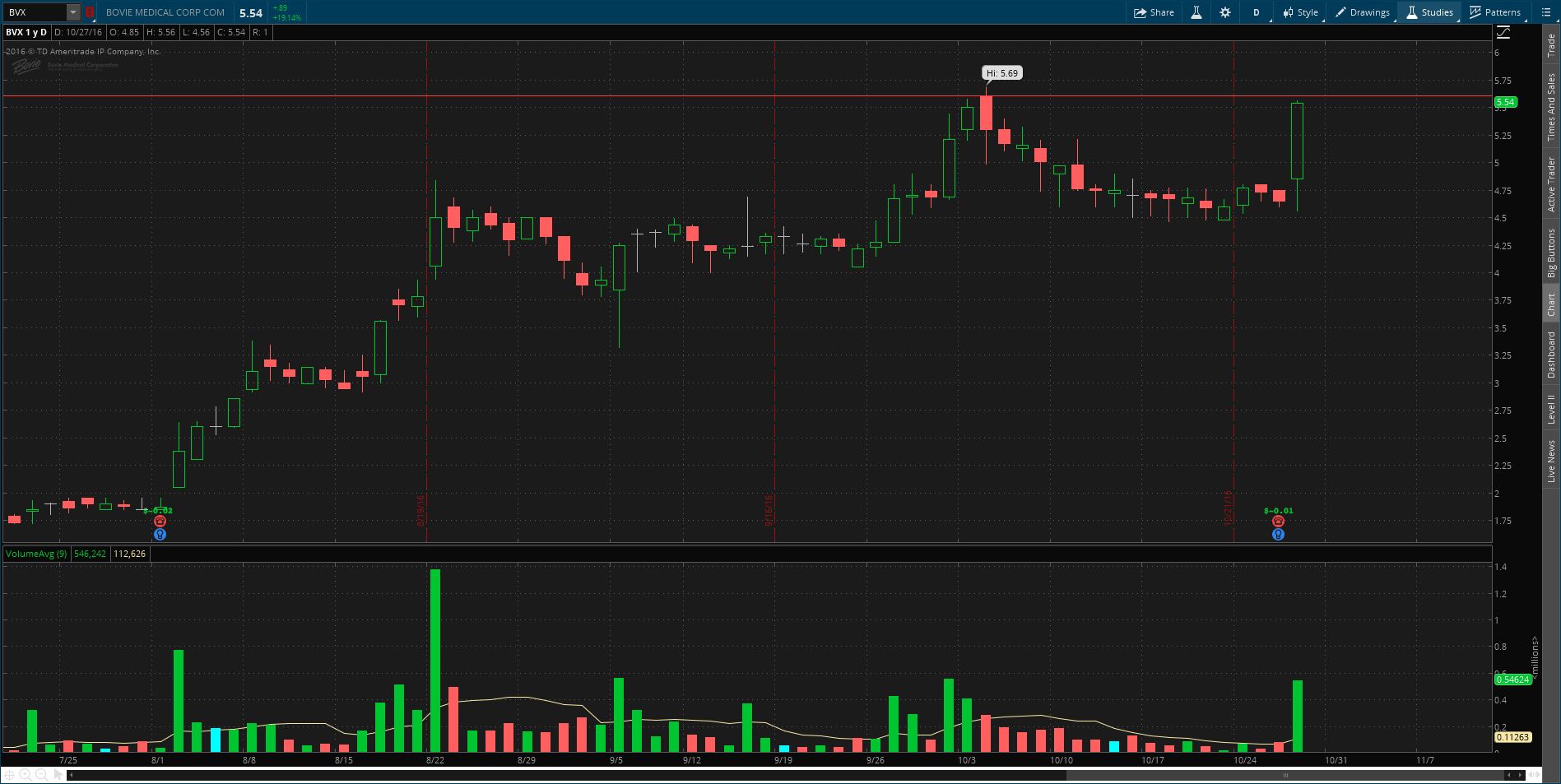1561x784 pixels.
Task: Click the 546,242 volume value
Action: [x=91, y=554]
